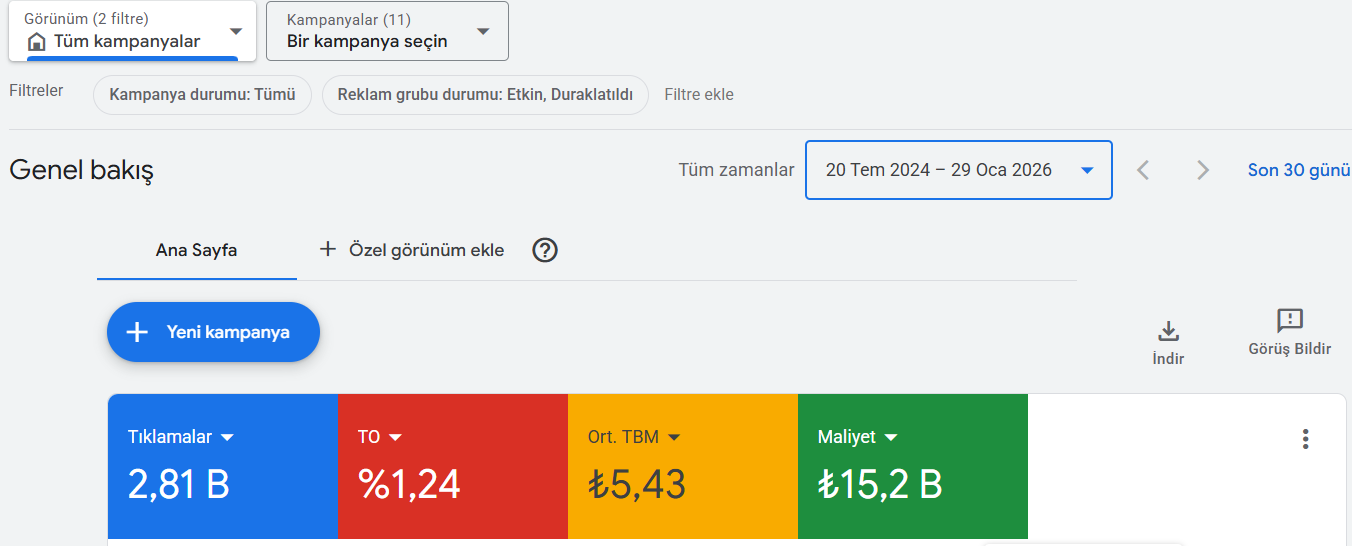The image size is (1352, 546).
Task: Open the date range picker dropdown
Action: [x=1087, y=170]
